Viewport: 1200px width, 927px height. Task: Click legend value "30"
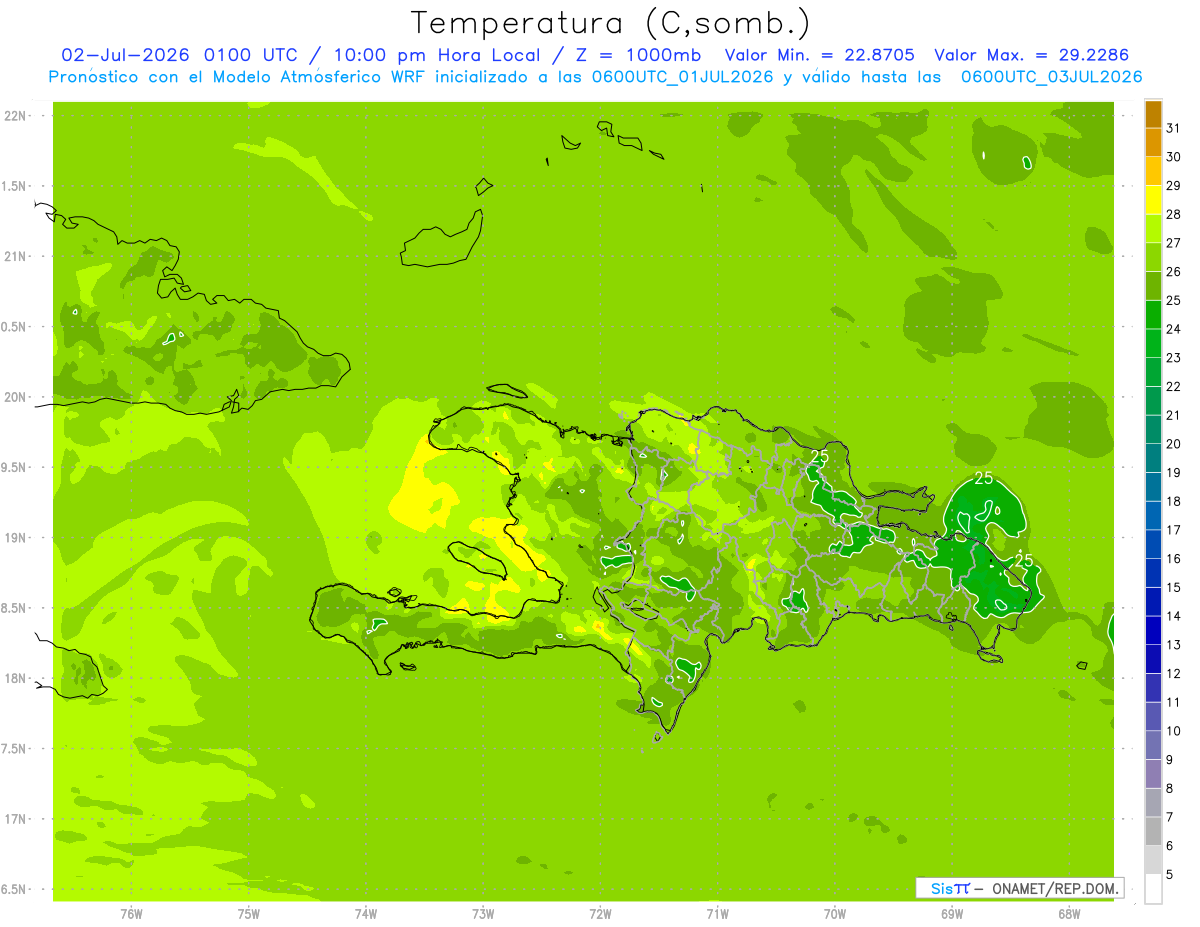tap(1174, 157)
